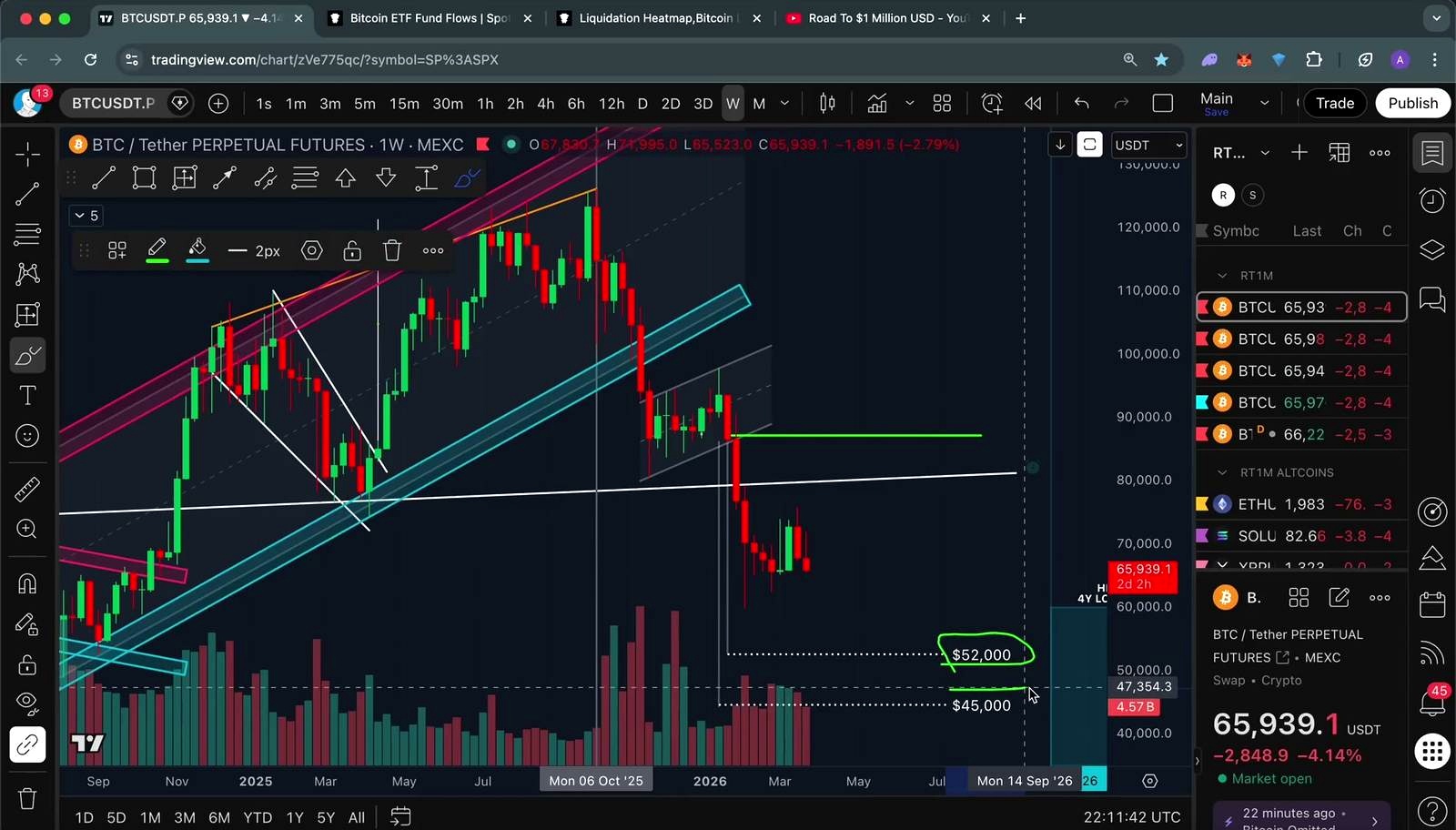Choose the monthly M timeframe

pos(759,104)
